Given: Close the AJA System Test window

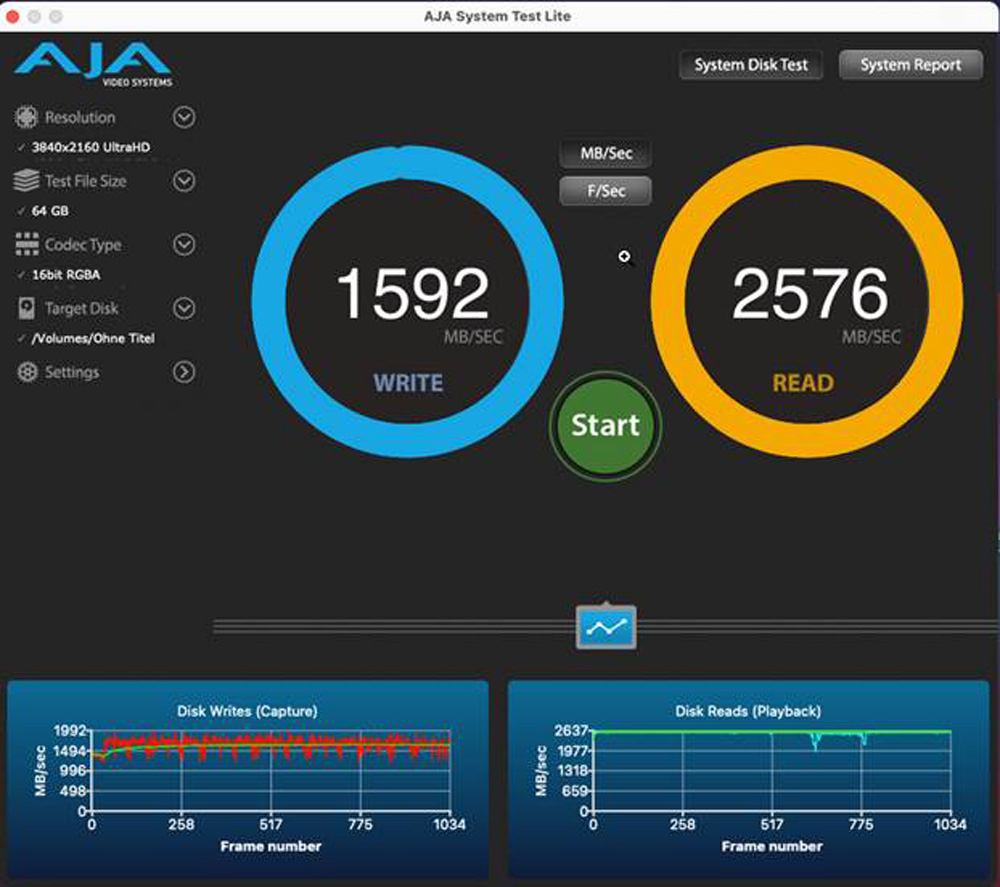Looking at the screenshot, I should [x=13, y=17].
